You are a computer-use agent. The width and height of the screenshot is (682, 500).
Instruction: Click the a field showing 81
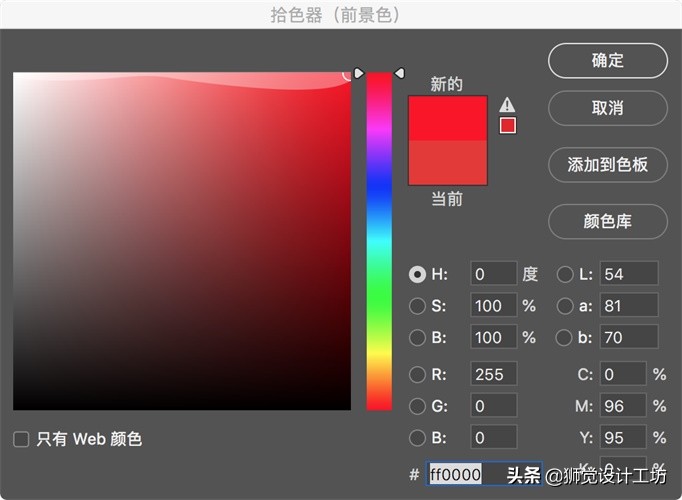tap(629, 306)
